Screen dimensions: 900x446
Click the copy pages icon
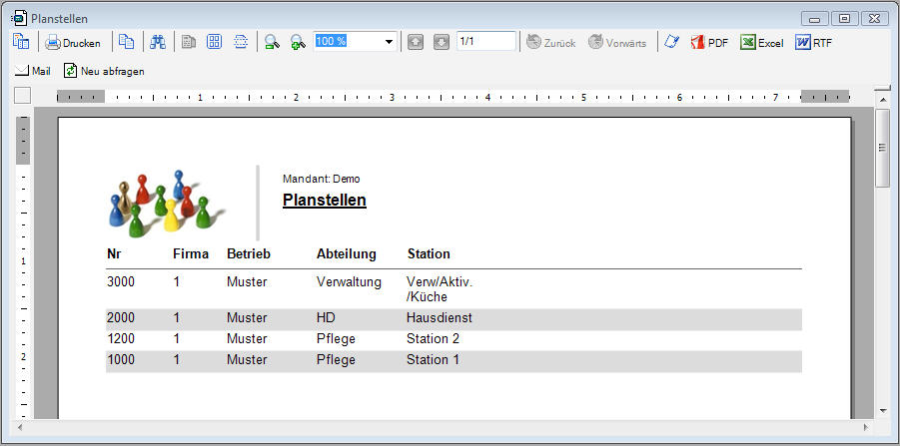coord(126,42)
